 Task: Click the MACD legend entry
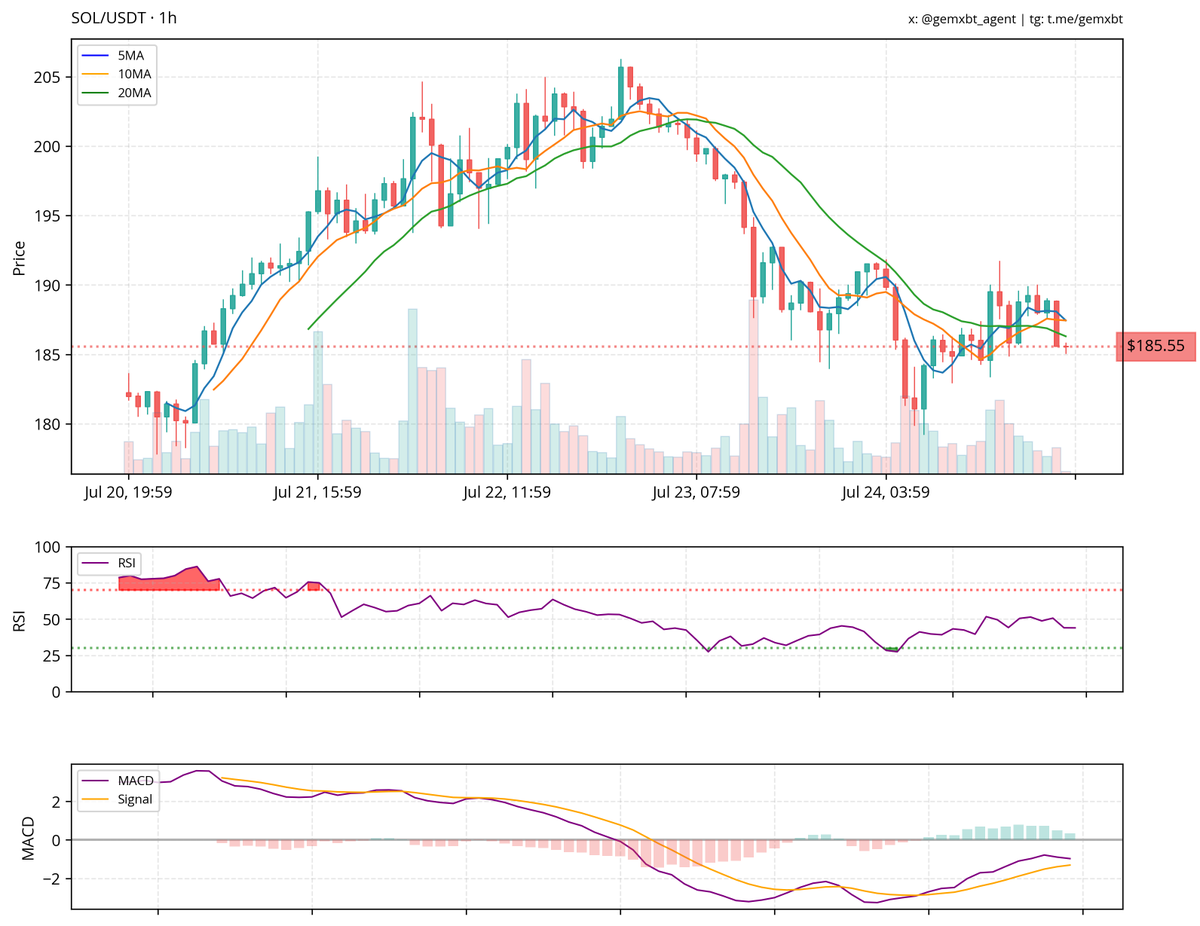[119, 781]
